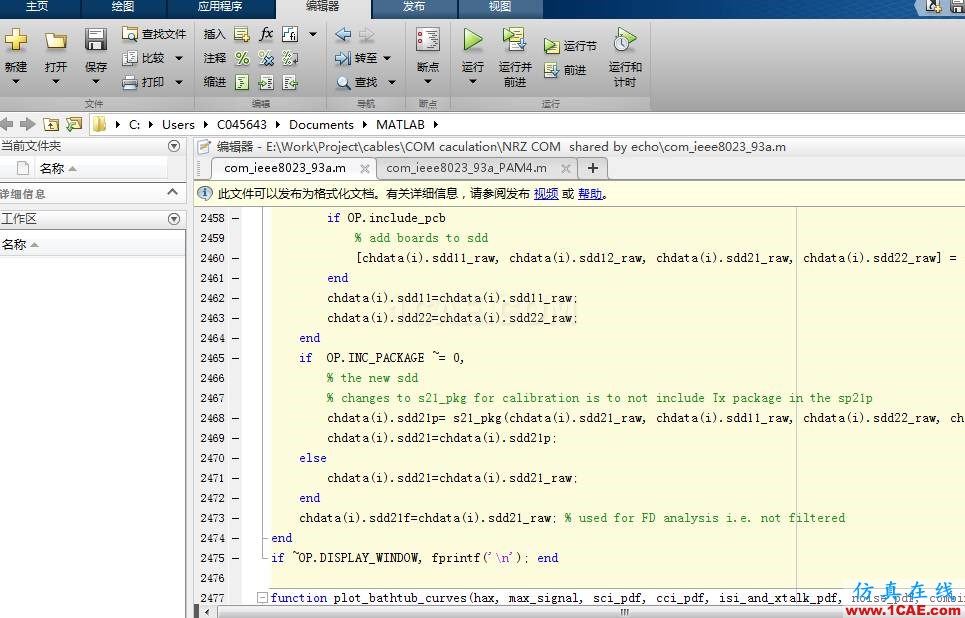
Task: Click the Go To (转至) icon
Action: (343, 58)
